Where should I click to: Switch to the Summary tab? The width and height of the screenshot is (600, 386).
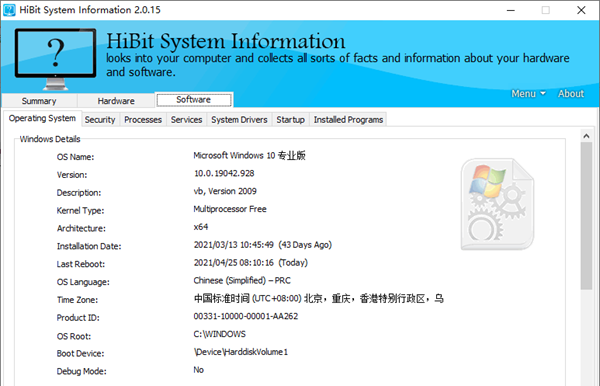(39, 101)
